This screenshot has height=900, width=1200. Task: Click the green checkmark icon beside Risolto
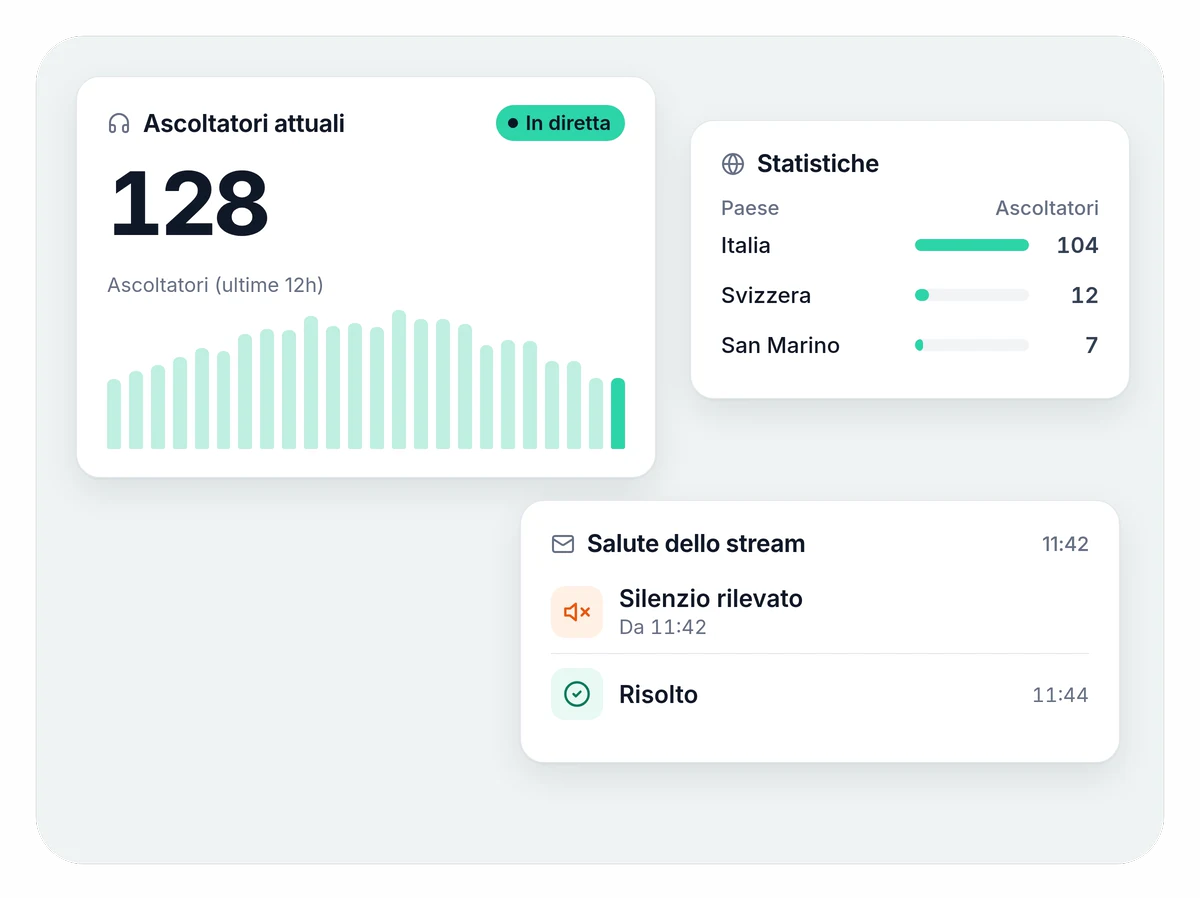click(577, 694)
